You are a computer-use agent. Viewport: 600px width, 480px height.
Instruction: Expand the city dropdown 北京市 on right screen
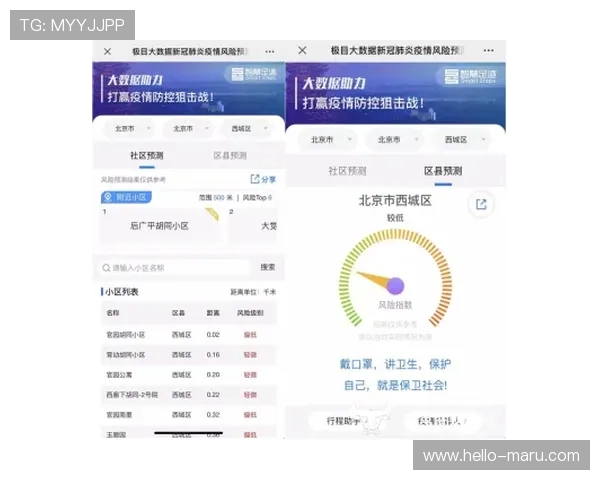coord(397,140)
